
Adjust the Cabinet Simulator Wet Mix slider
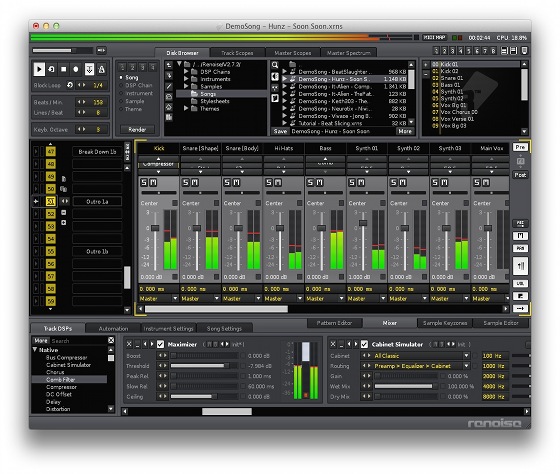pos(406,386)
